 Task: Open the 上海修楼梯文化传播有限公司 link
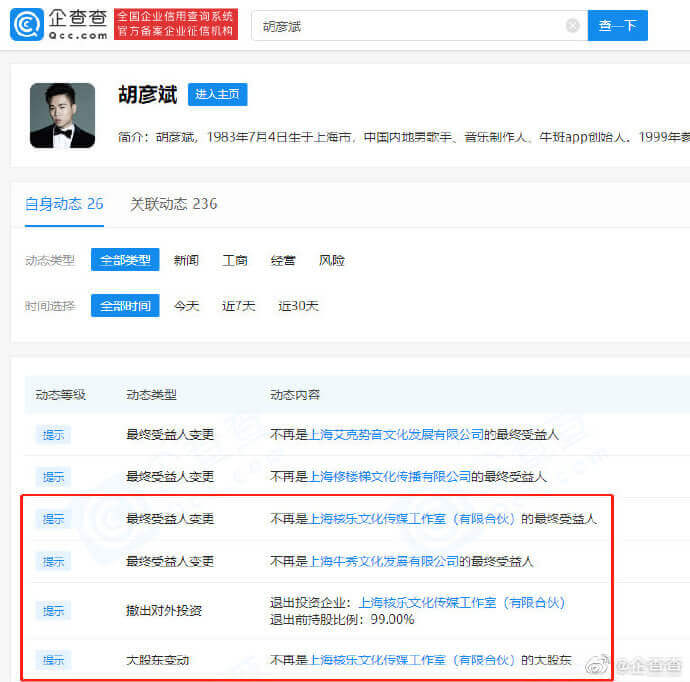(390, 477)
